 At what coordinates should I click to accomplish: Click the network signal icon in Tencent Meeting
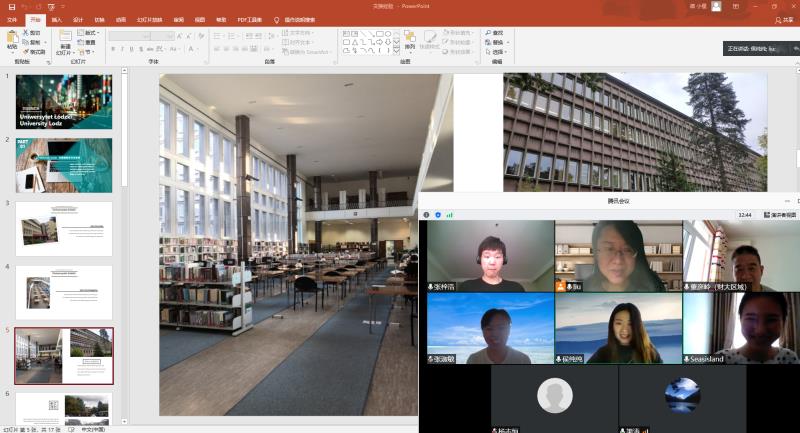(450, 214)
